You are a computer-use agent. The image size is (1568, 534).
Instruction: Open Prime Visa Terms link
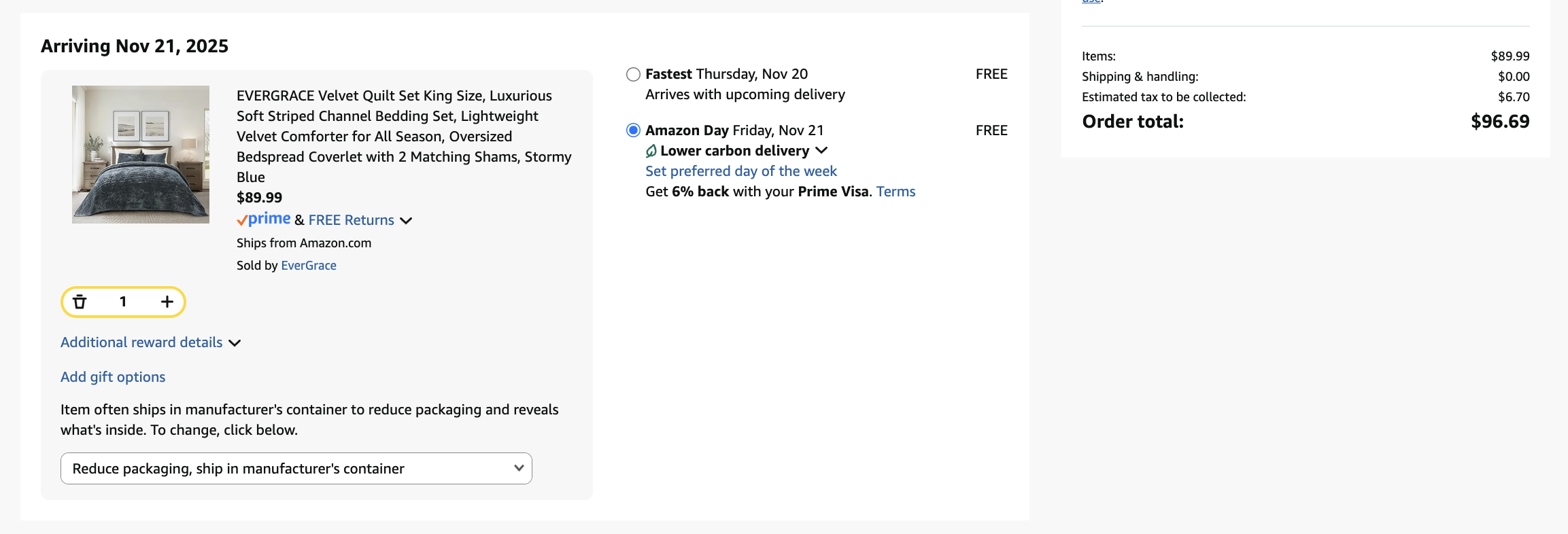tap(896, 192)
